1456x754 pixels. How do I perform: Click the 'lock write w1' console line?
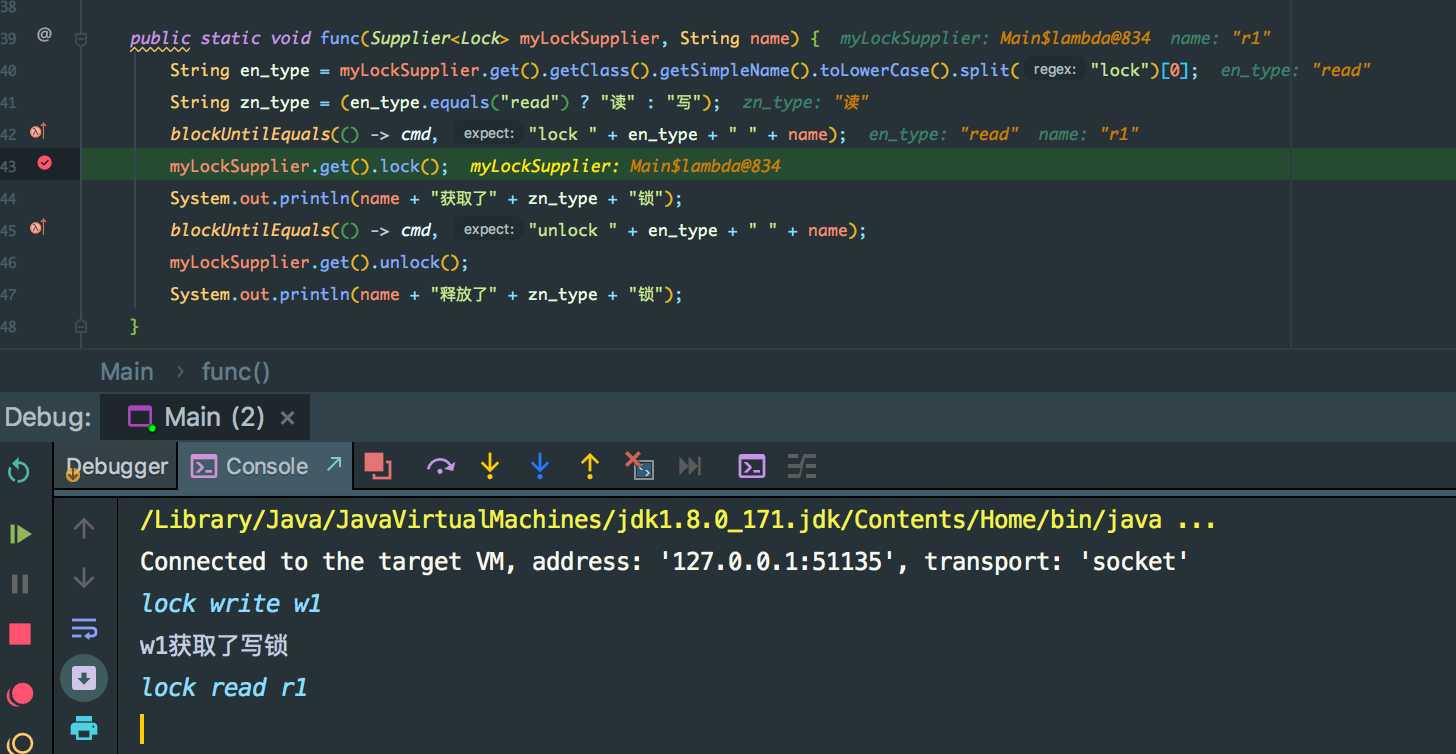point(231,603)
